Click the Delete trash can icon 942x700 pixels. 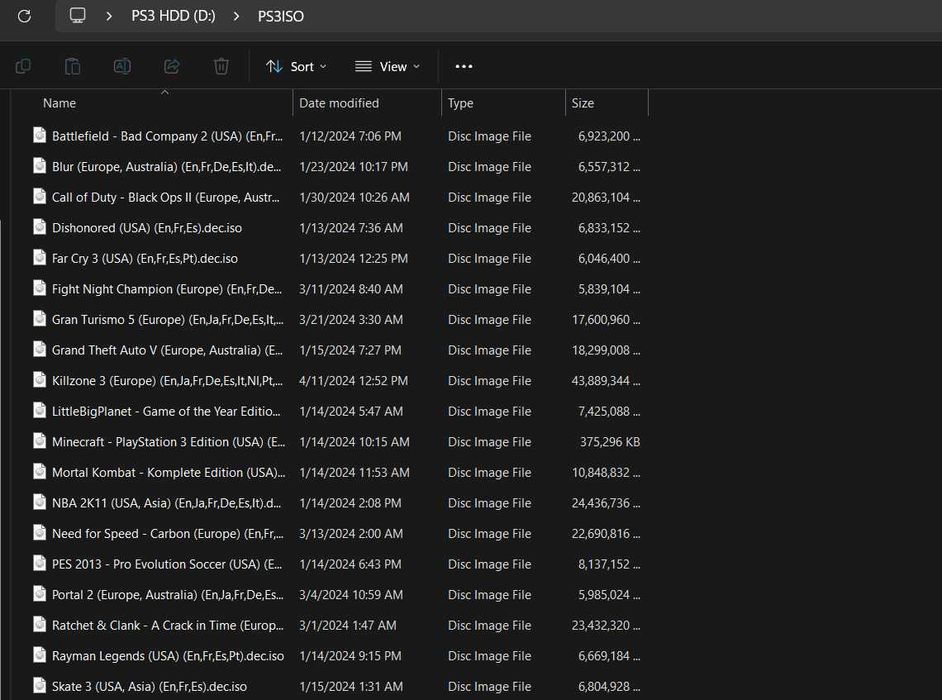coord(221,66)
